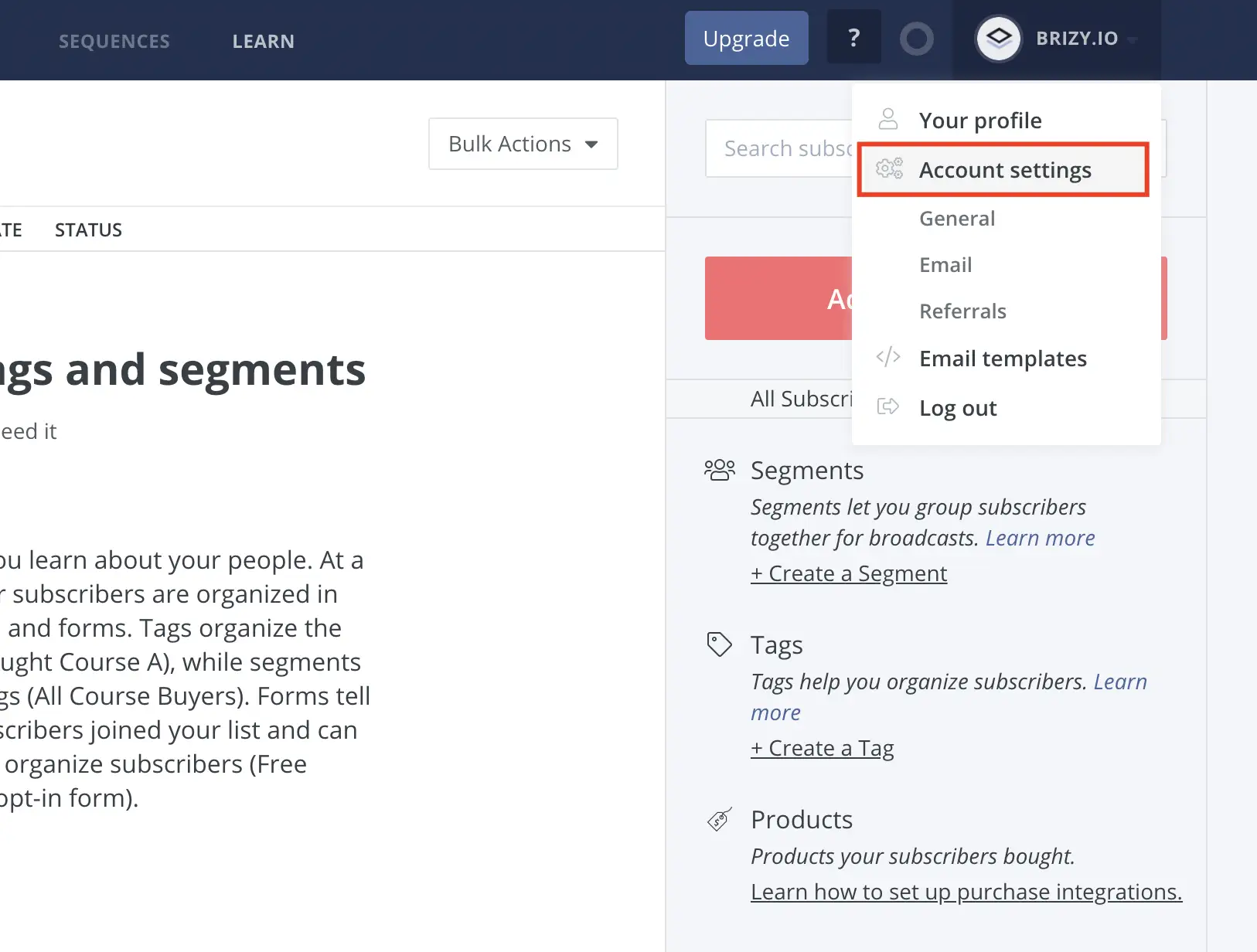Click the help question mark icon
This screenshot has width=1257, height=952.
tap(853, 36)
